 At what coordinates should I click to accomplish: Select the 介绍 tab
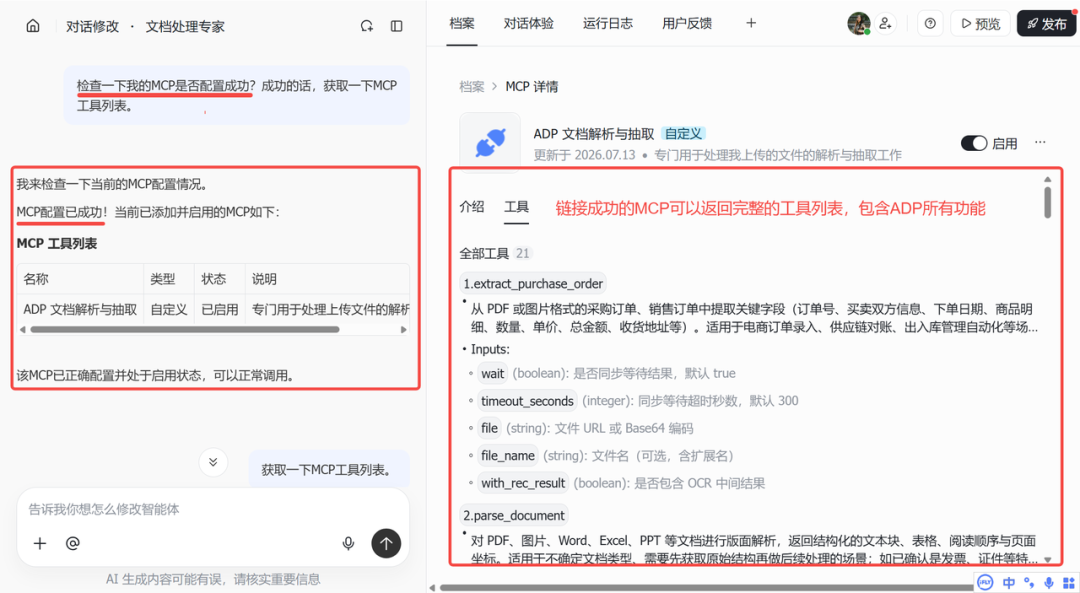click(x=472, y=207)
